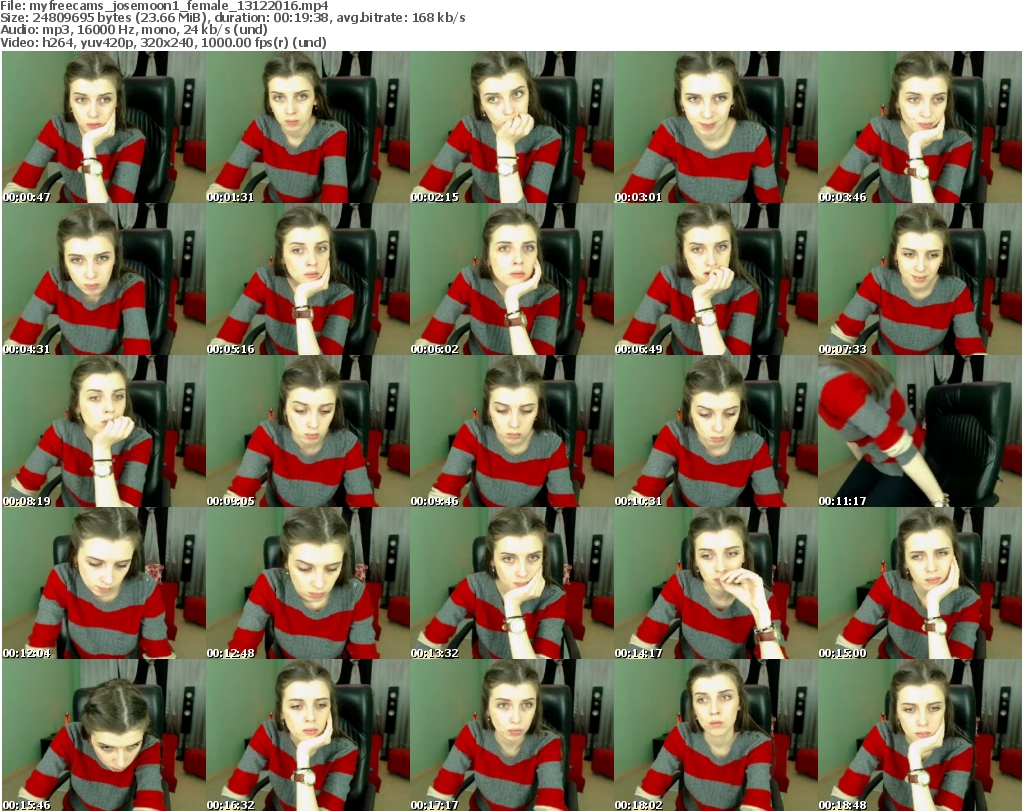The image size is (1024, 811).
Task: Select the thumbnail stamped 00:04:31
Action: [104, 279]
